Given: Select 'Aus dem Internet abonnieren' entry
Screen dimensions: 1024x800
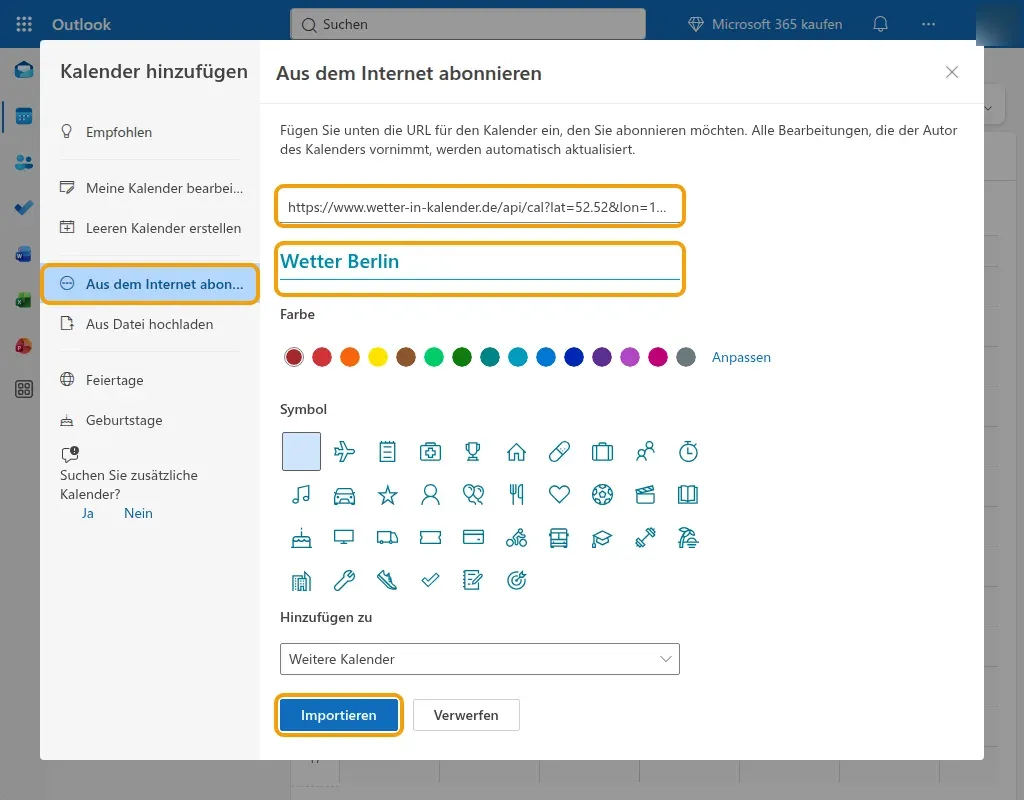Looking at the screenshot, I should tap(150, 284).
